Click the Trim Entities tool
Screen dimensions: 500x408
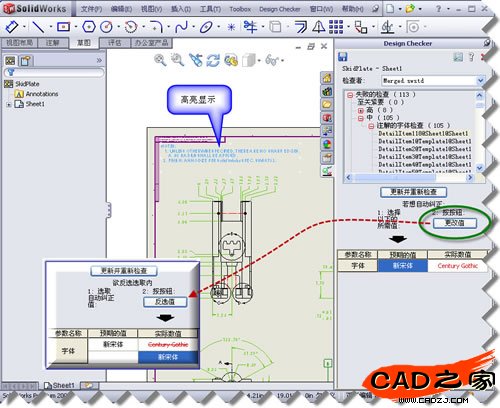click(251, 27)
